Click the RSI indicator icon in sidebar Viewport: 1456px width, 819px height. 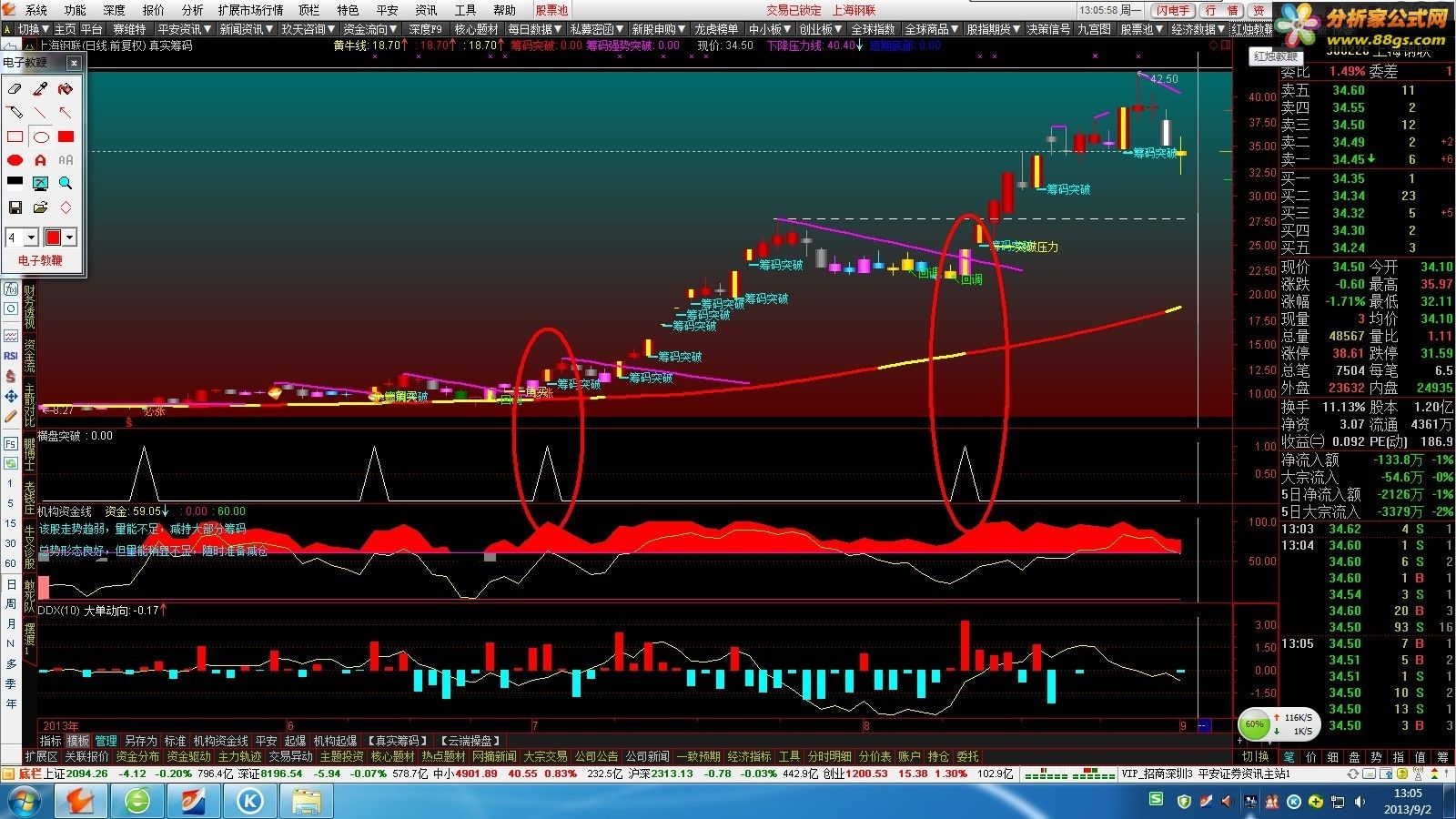[10, 356]
